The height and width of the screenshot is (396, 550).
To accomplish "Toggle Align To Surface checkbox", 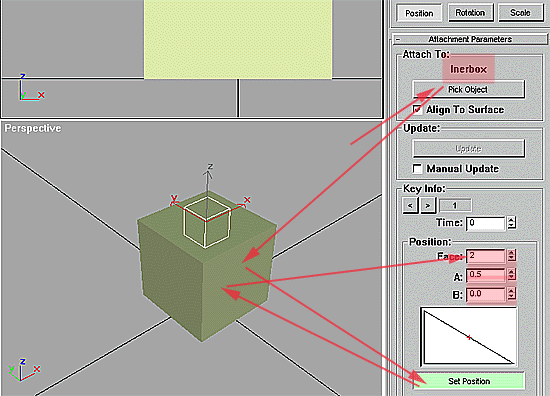I will [417, 110].
